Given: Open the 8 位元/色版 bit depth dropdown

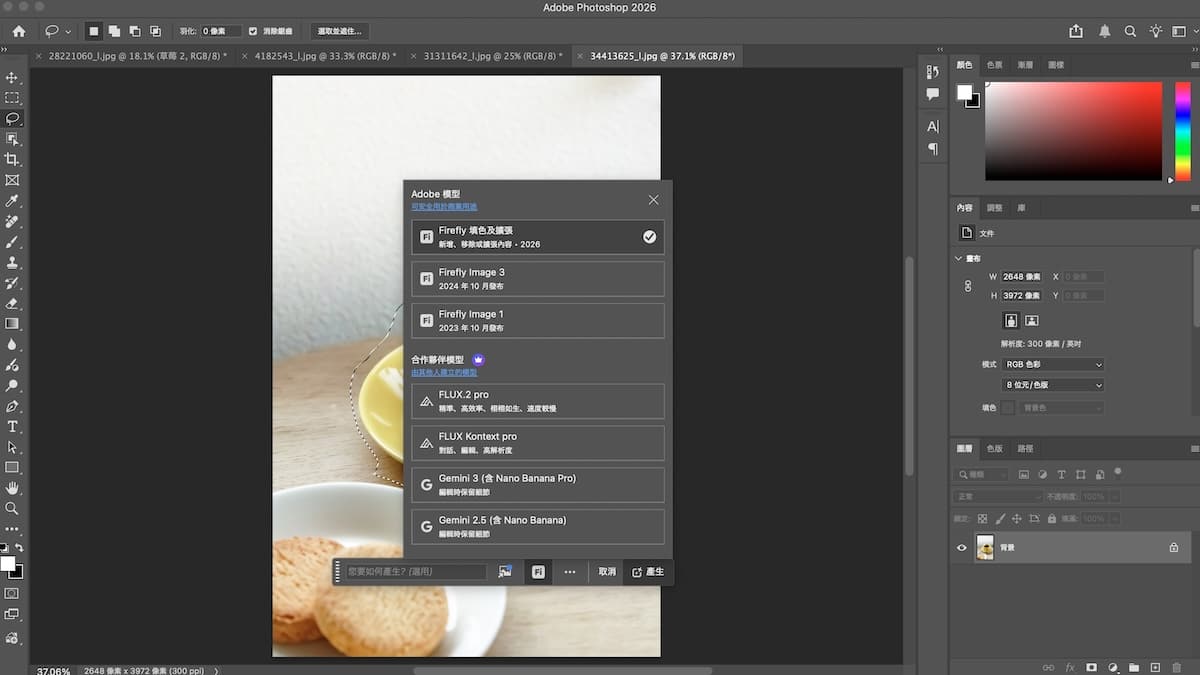Looking at the screenshot, I should (1053, 385).
